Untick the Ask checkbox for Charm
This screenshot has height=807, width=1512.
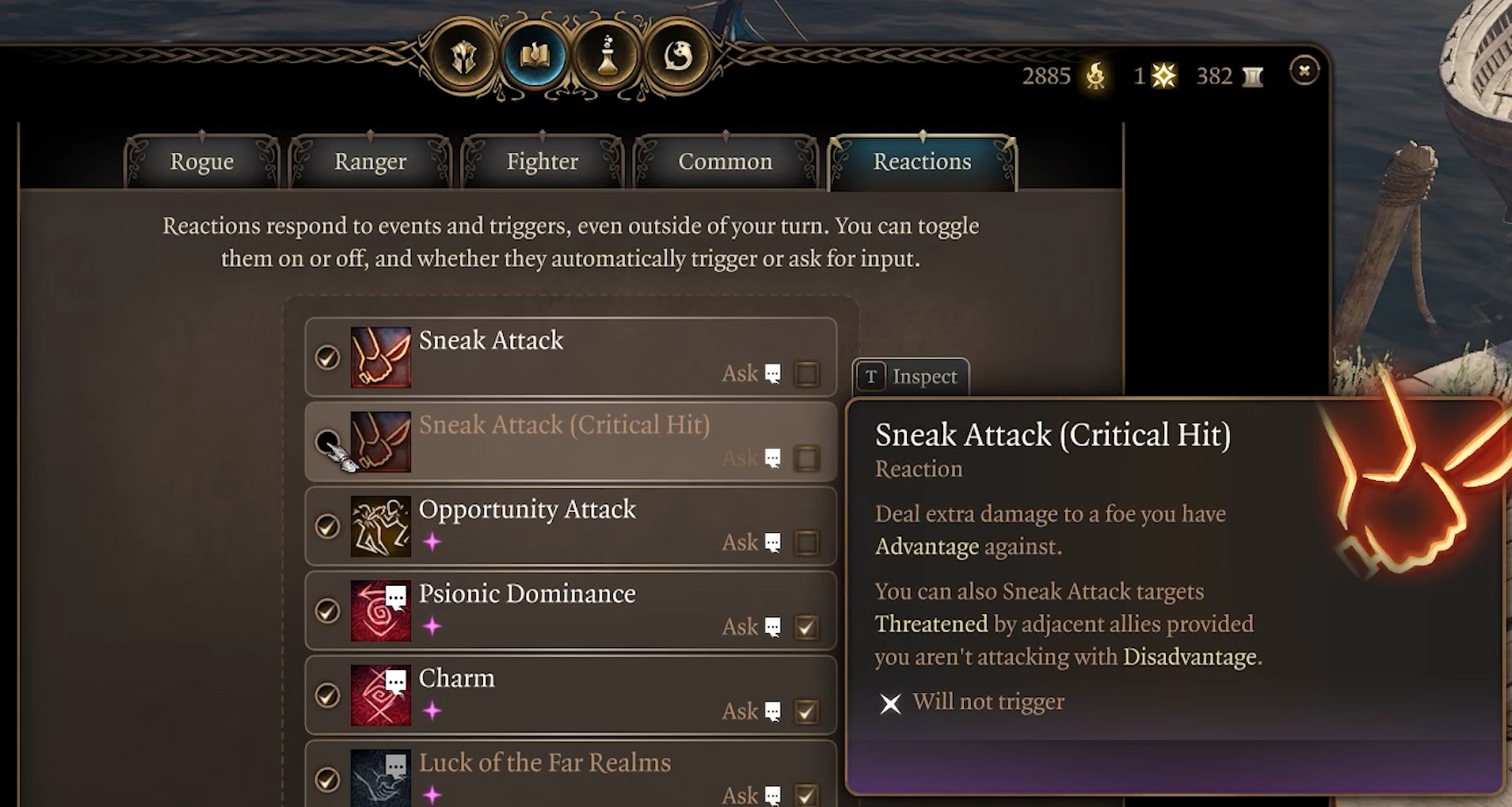806,711
